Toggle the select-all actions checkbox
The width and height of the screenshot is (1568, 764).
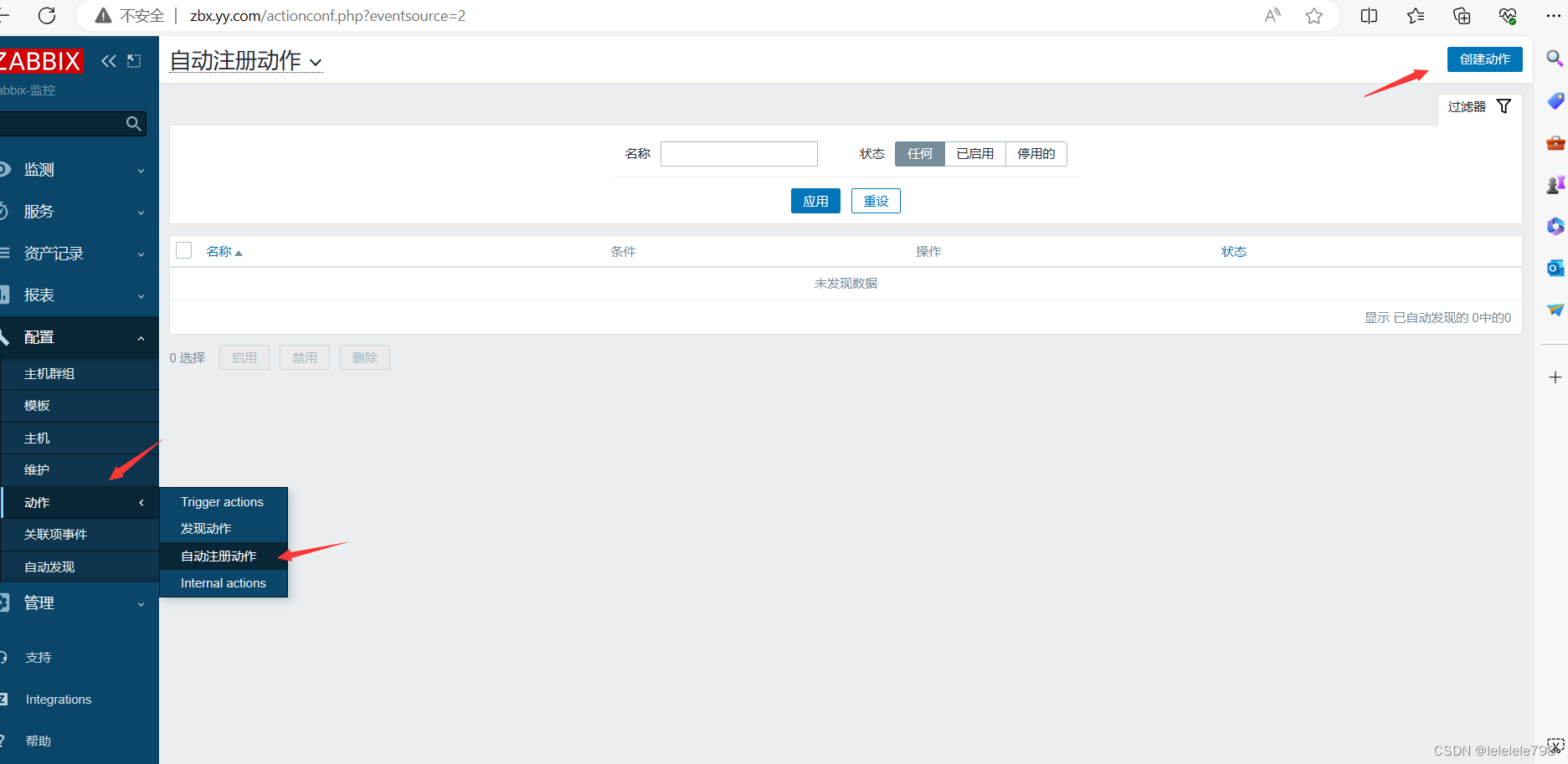point(184,250)
